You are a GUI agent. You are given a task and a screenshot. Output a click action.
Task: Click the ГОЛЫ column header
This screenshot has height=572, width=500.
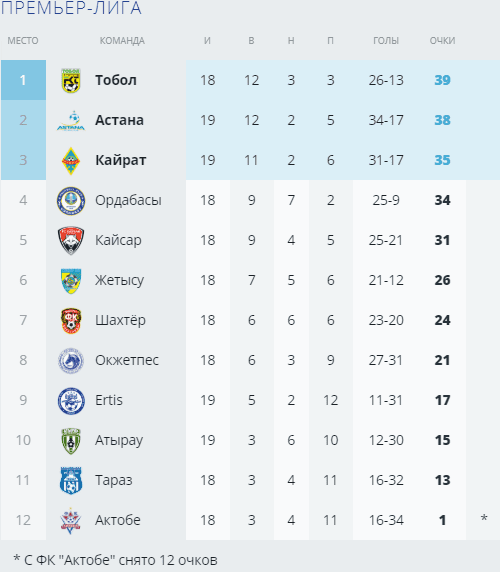pyautogui.click(x=386, y=40)
